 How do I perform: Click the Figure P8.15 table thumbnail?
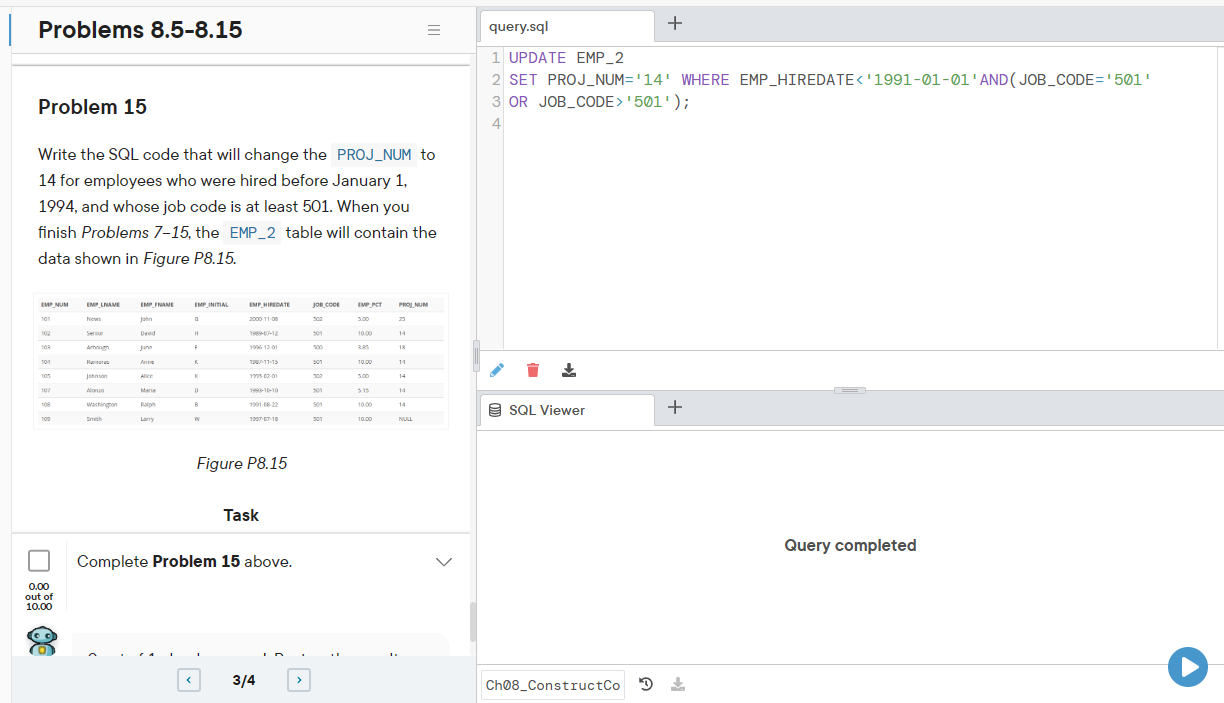click(x=242, y=361)
